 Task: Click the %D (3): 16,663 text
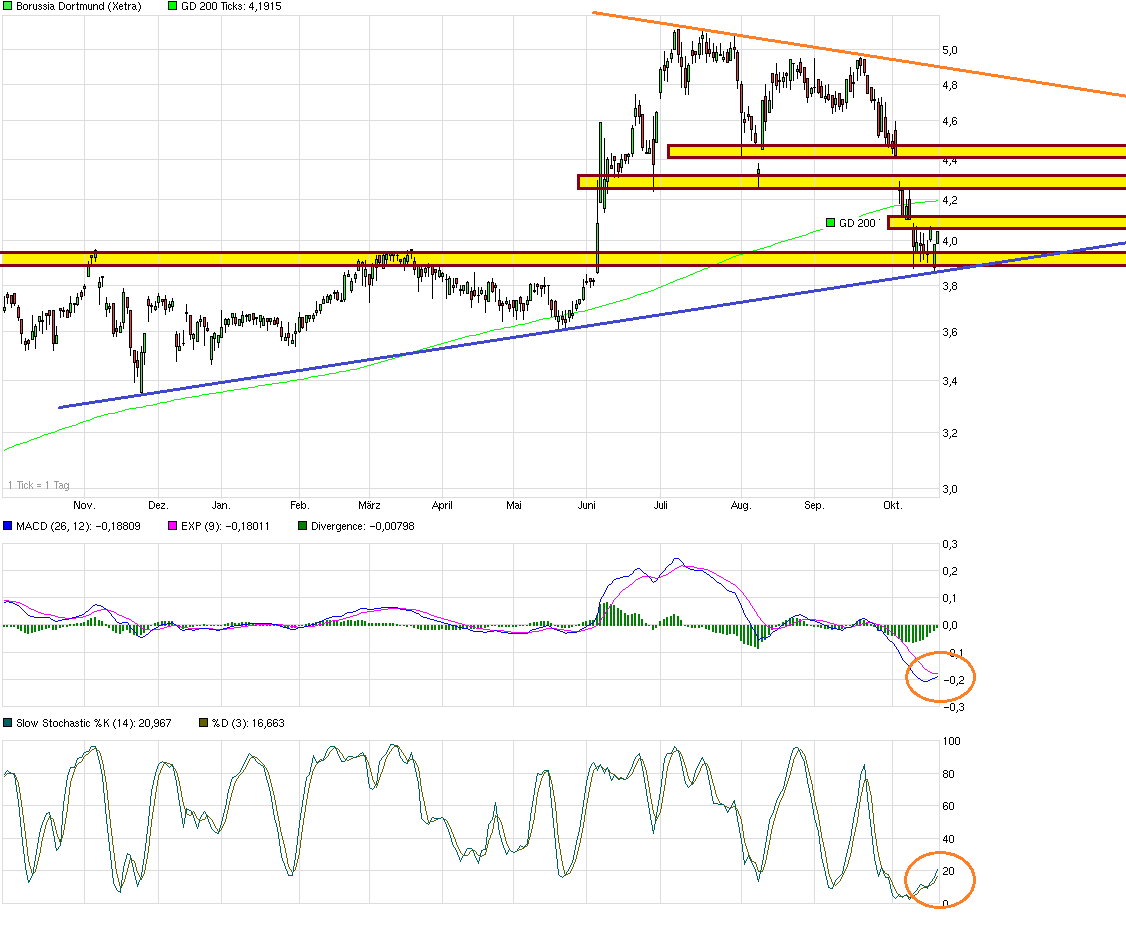(248, 723)
